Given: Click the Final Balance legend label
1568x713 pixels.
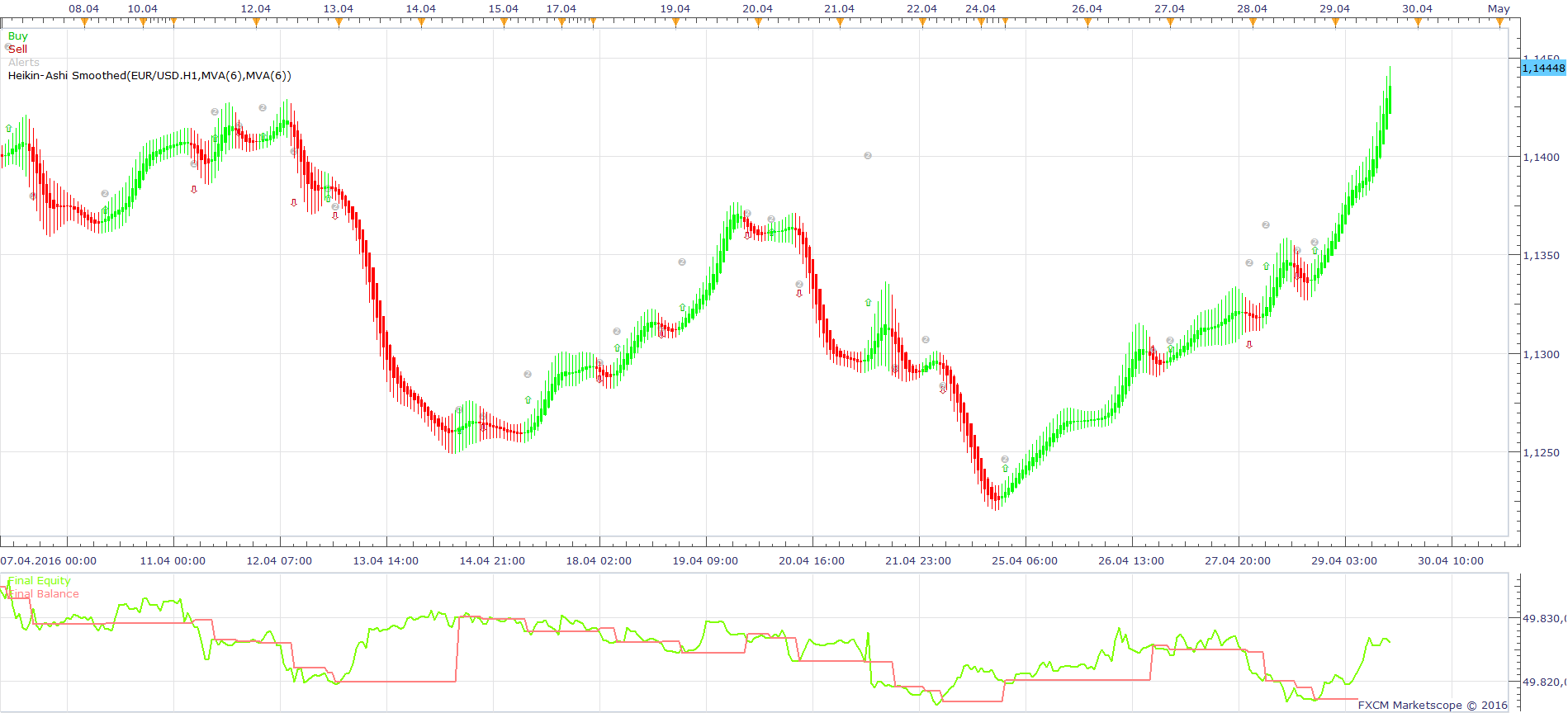Looking at the screenshot, I should tap(43, 594).
